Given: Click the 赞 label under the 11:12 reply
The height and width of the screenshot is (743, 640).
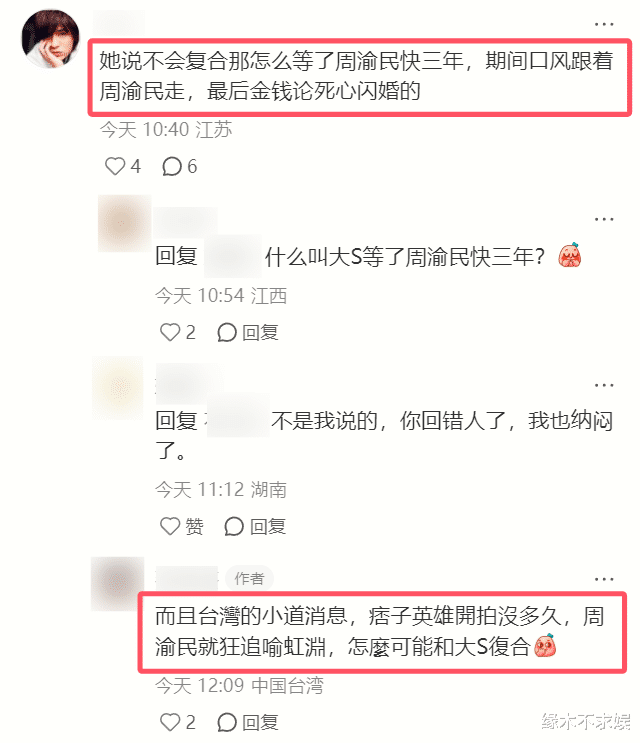Looking at the screenshot, I should click(194, 526).
